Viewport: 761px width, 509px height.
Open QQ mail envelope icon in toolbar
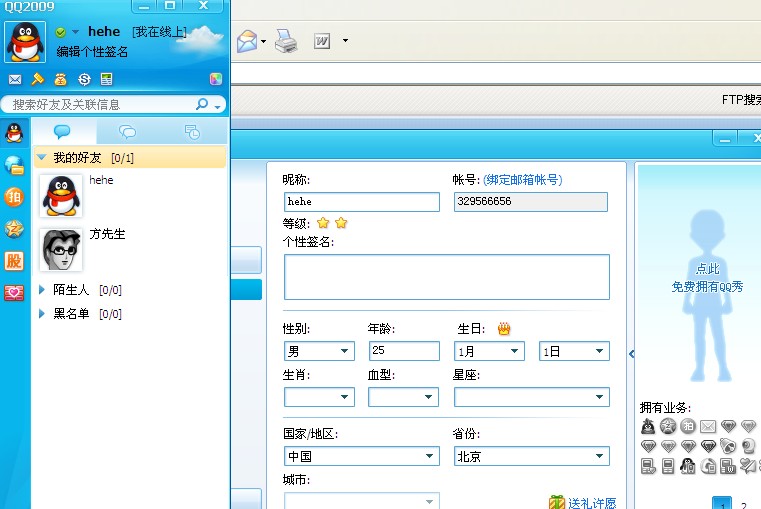(x=15, y=79)
